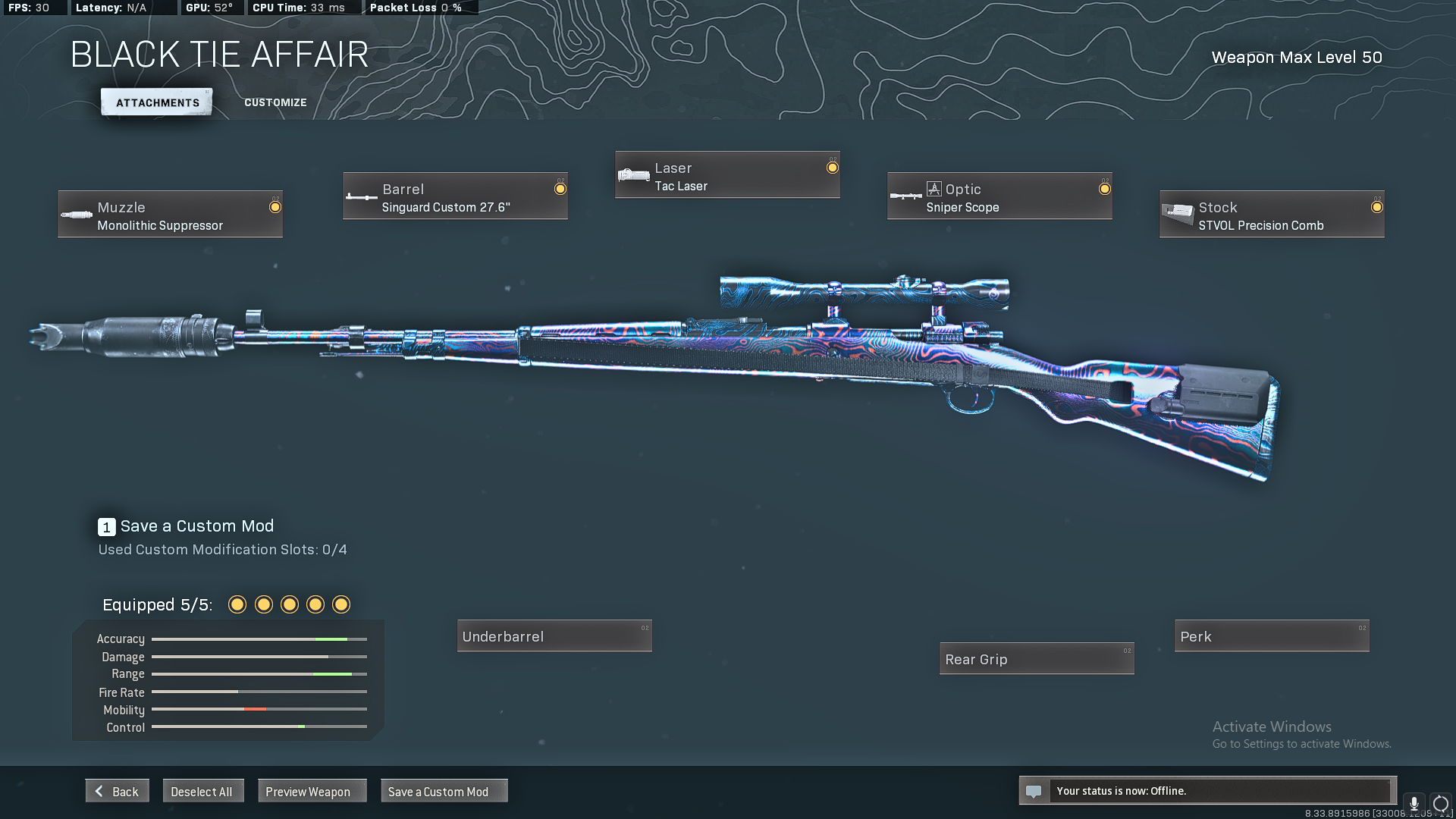The image size is (1456, 819).
Task: Toggle the Stock slot equipped indicator
Action: (1376, 207)
